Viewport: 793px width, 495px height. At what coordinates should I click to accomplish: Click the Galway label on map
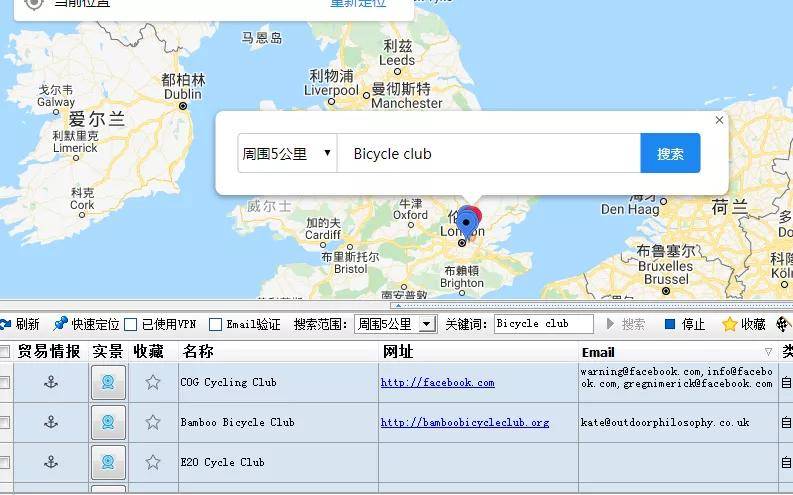tap(56, 102)
